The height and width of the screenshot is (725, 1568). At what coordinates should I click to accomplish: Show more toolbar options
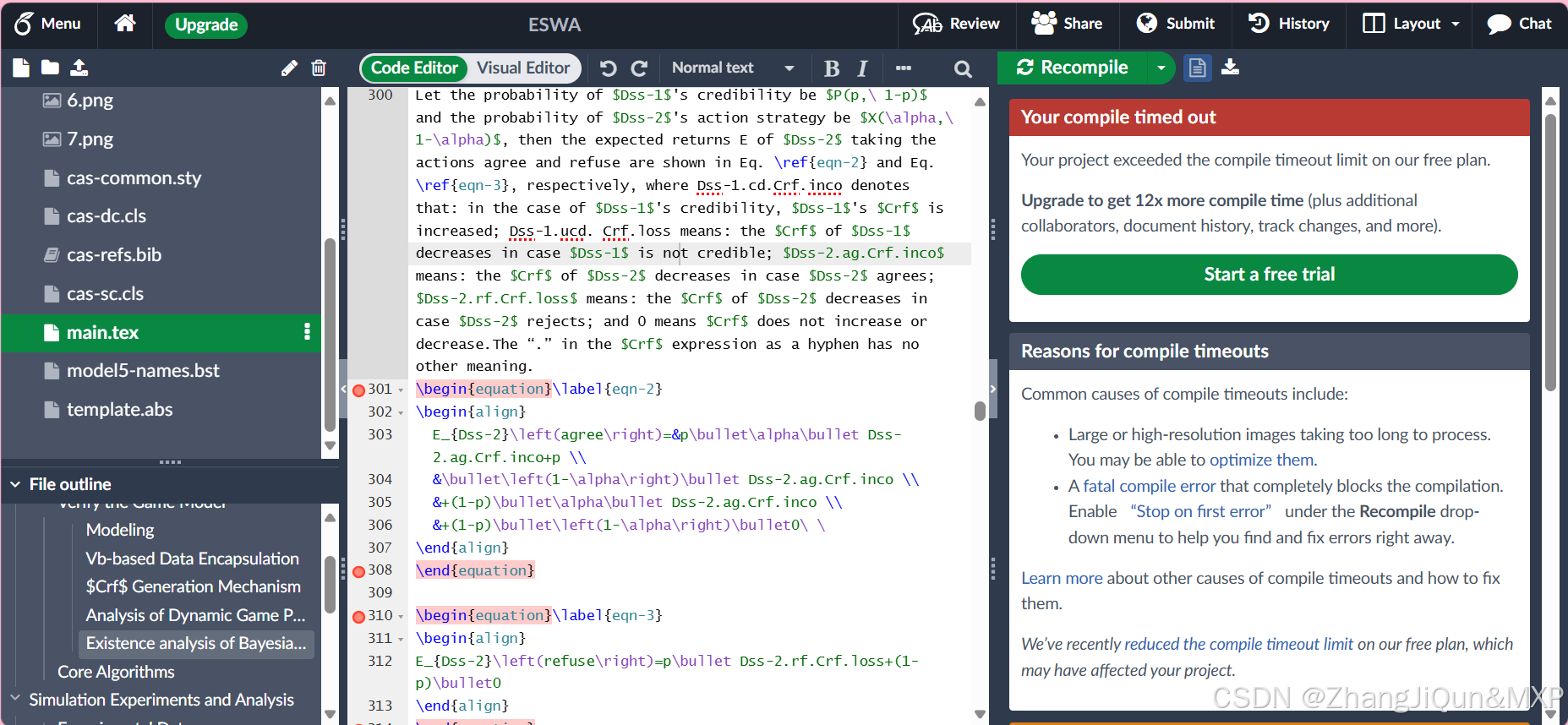click(x=904, y=68)
